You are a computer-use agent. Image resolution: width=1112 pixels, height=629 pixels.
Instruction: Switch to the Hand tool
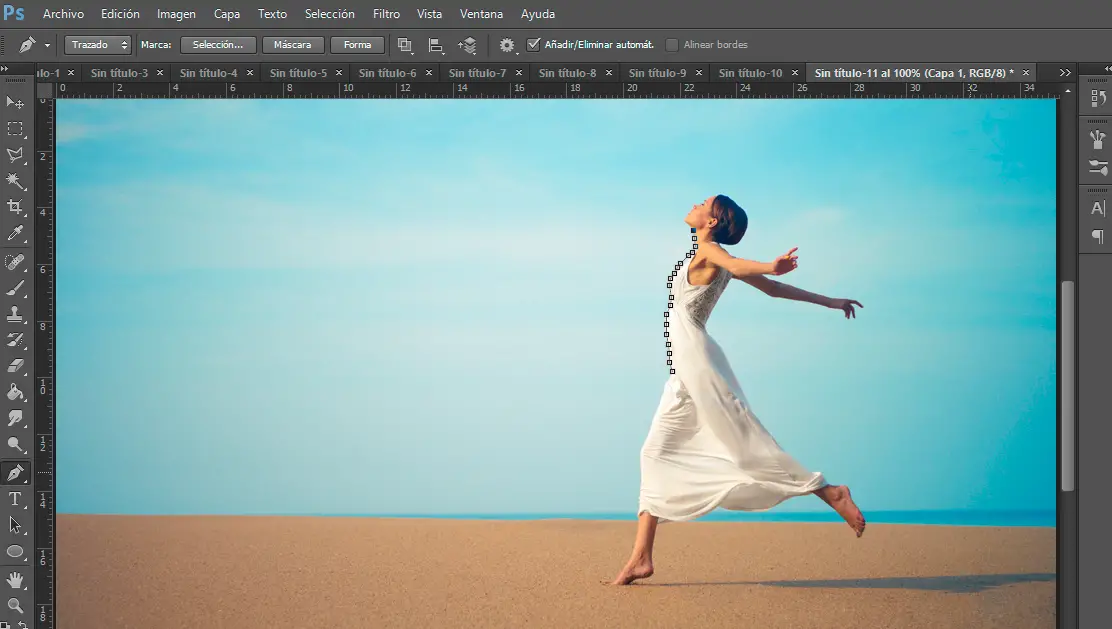pyautogui.click(x=15, y=579)
